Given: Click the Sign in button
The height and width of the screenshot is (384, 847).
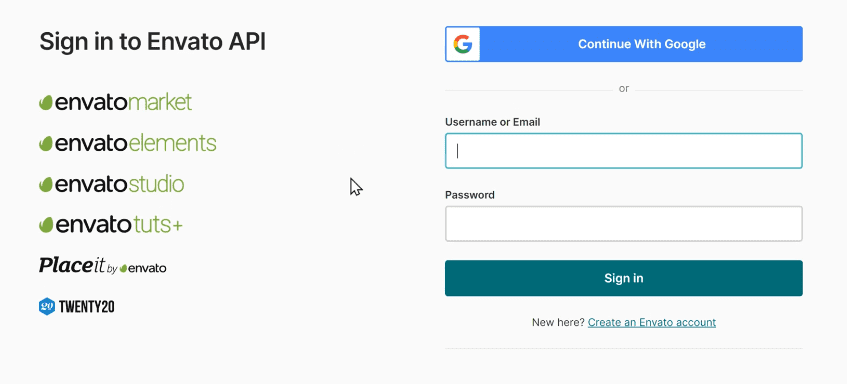Looking at the screenshot, I should pos(624,278).
